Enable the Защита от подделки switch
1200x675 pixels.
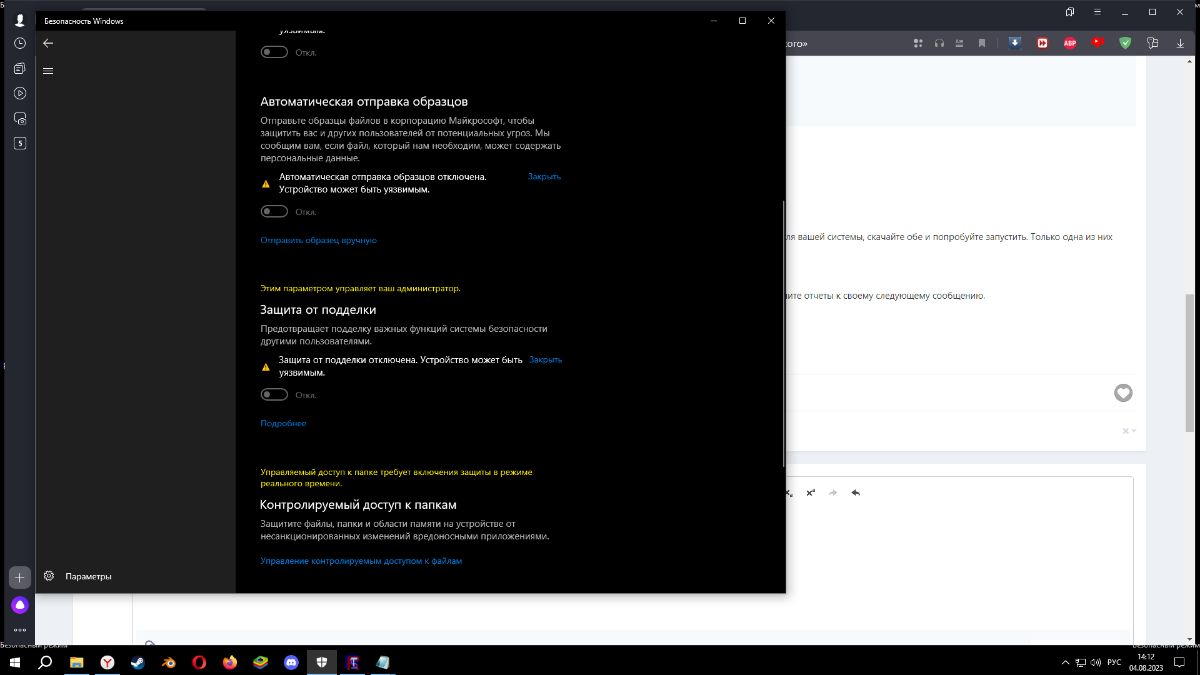click(274, 395)
